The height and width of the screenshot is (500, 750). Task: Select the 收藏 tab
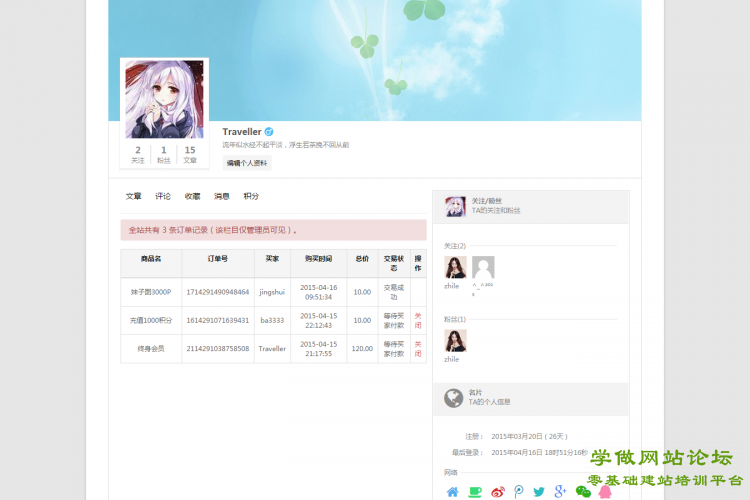[x=192, y=197]
